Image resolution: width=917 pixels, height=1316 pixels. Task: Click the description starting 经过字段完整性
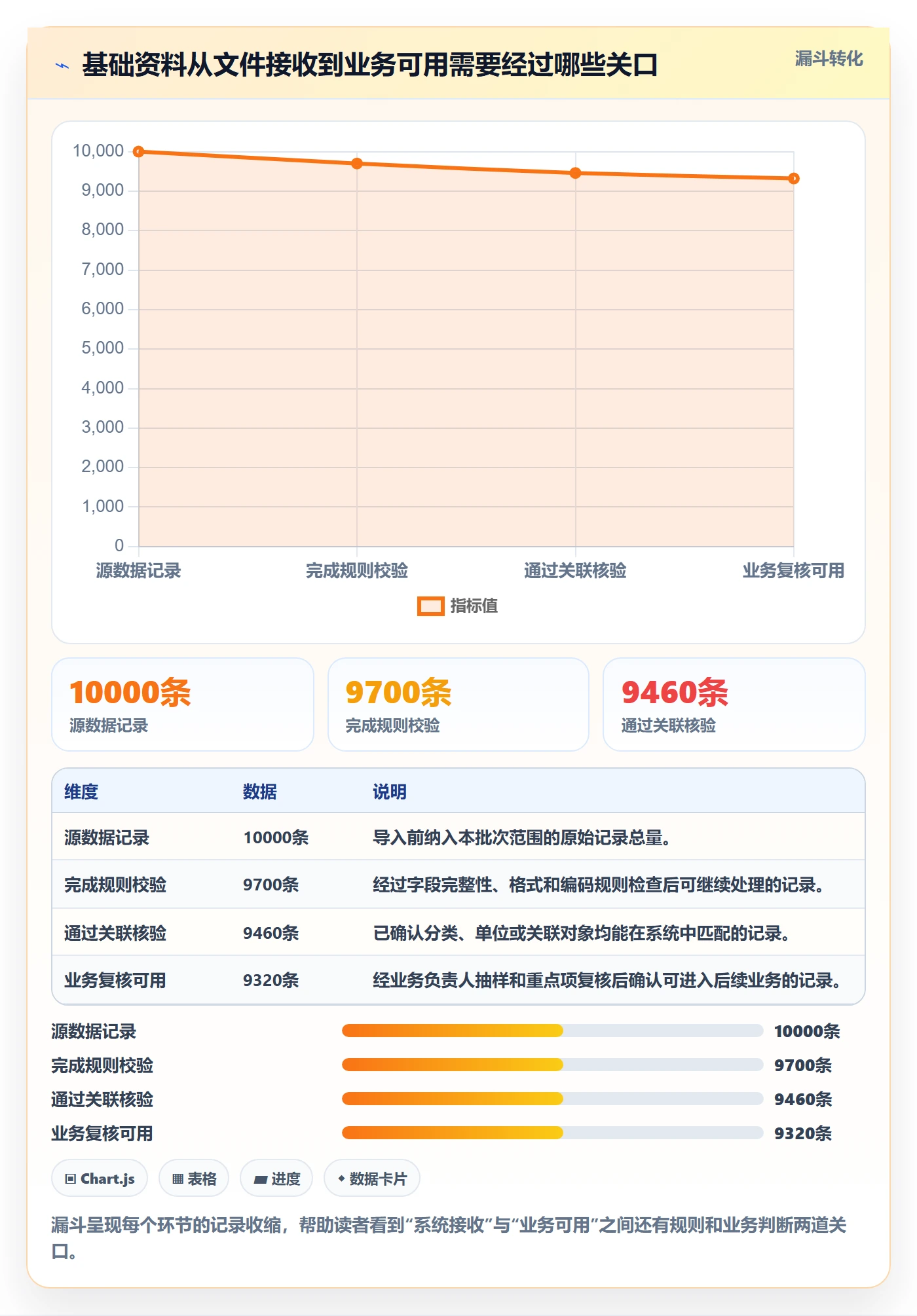(599, 885)
